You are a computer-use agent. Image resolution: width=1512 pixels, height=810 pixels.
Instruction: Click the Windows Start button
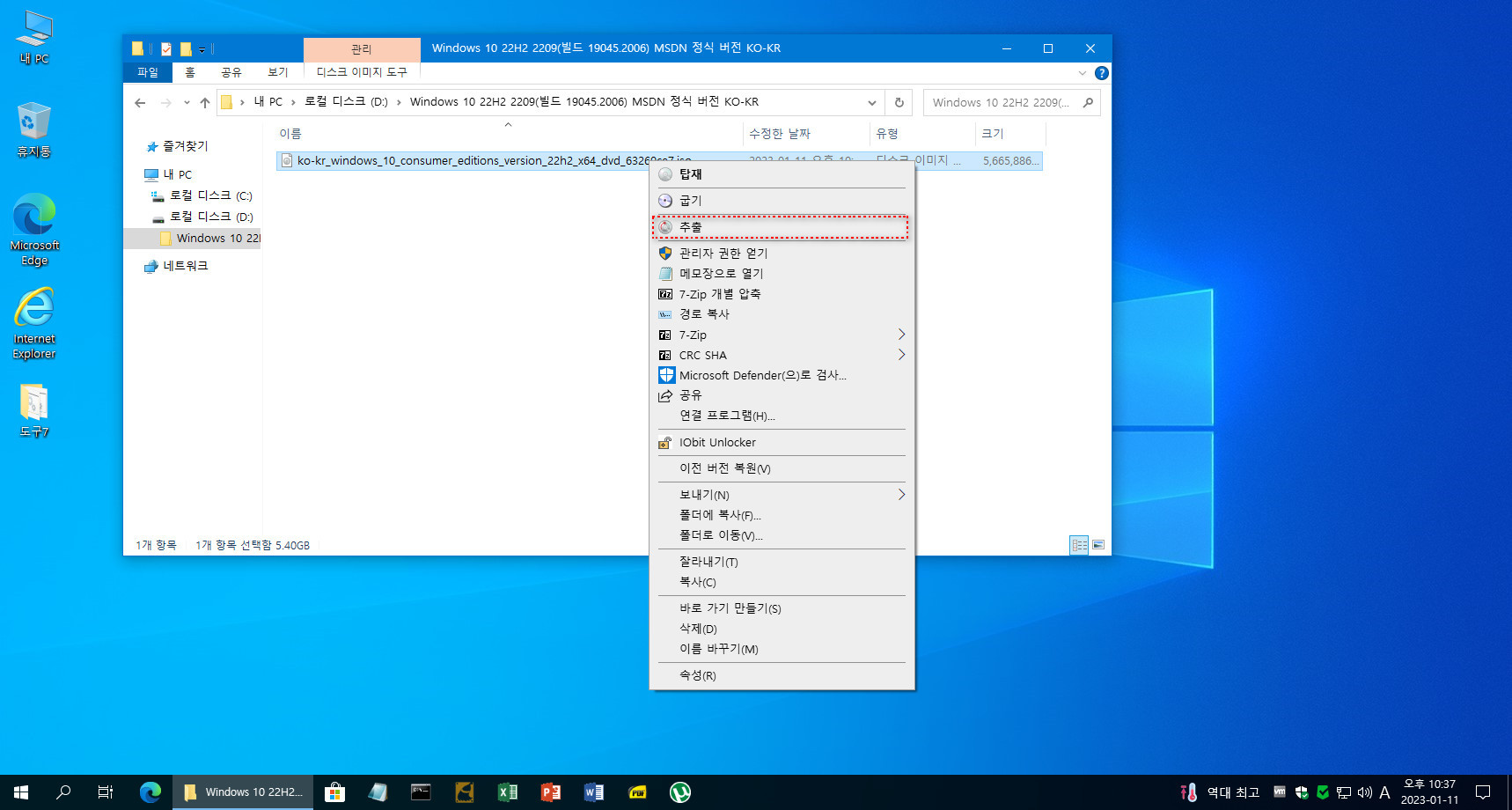pos(21,792)
